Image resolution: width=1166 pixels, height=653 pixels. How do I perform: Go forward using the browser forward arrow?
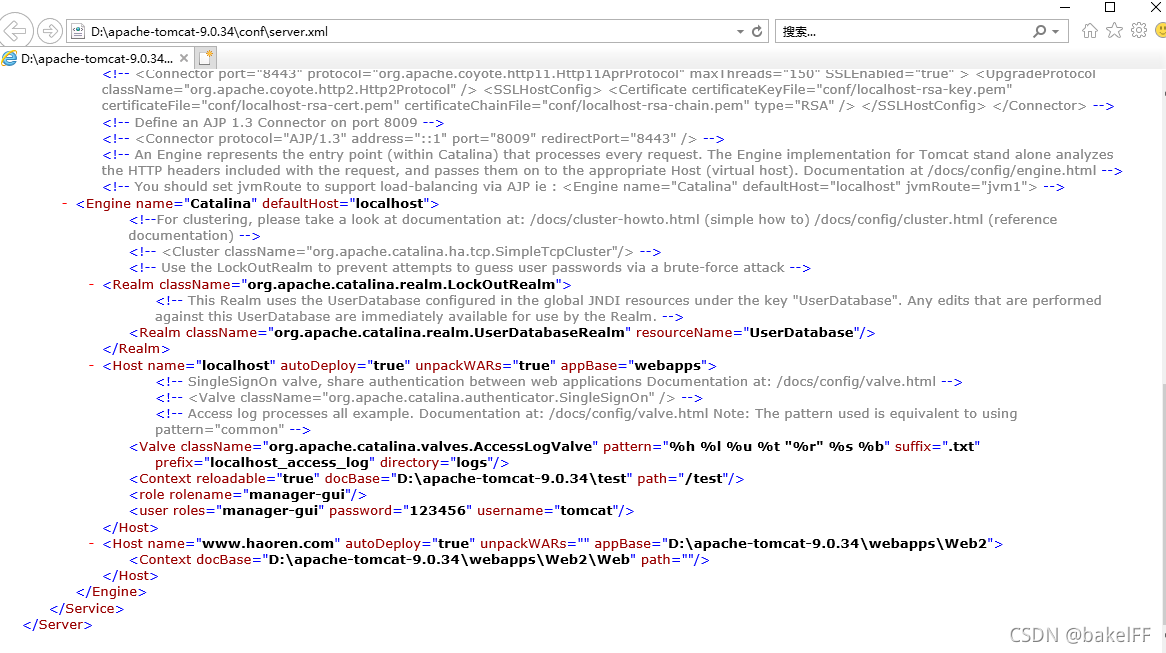tap(50, 31)
